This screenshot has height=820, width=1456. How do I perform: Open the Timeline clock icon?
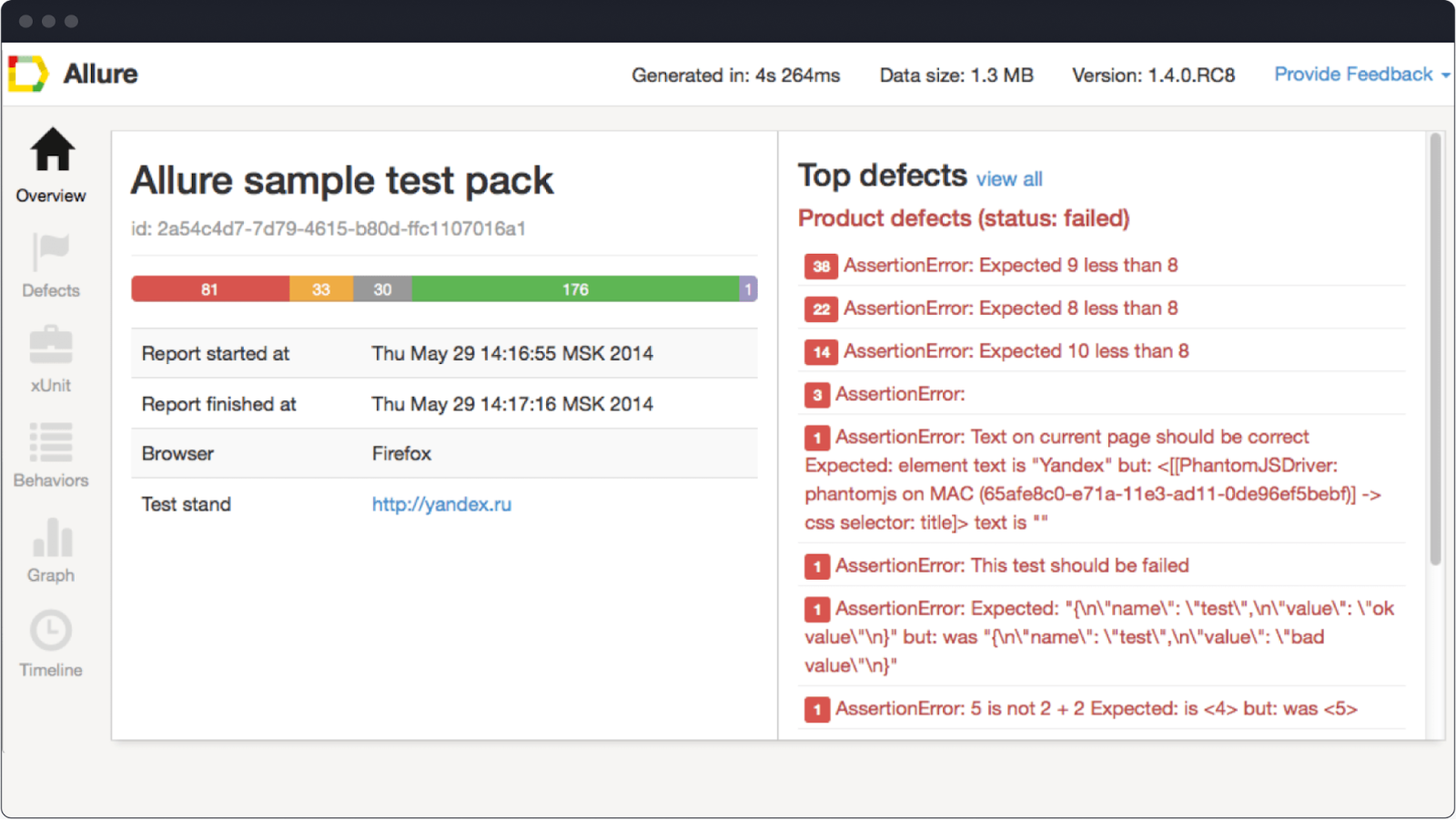(51, 631)
